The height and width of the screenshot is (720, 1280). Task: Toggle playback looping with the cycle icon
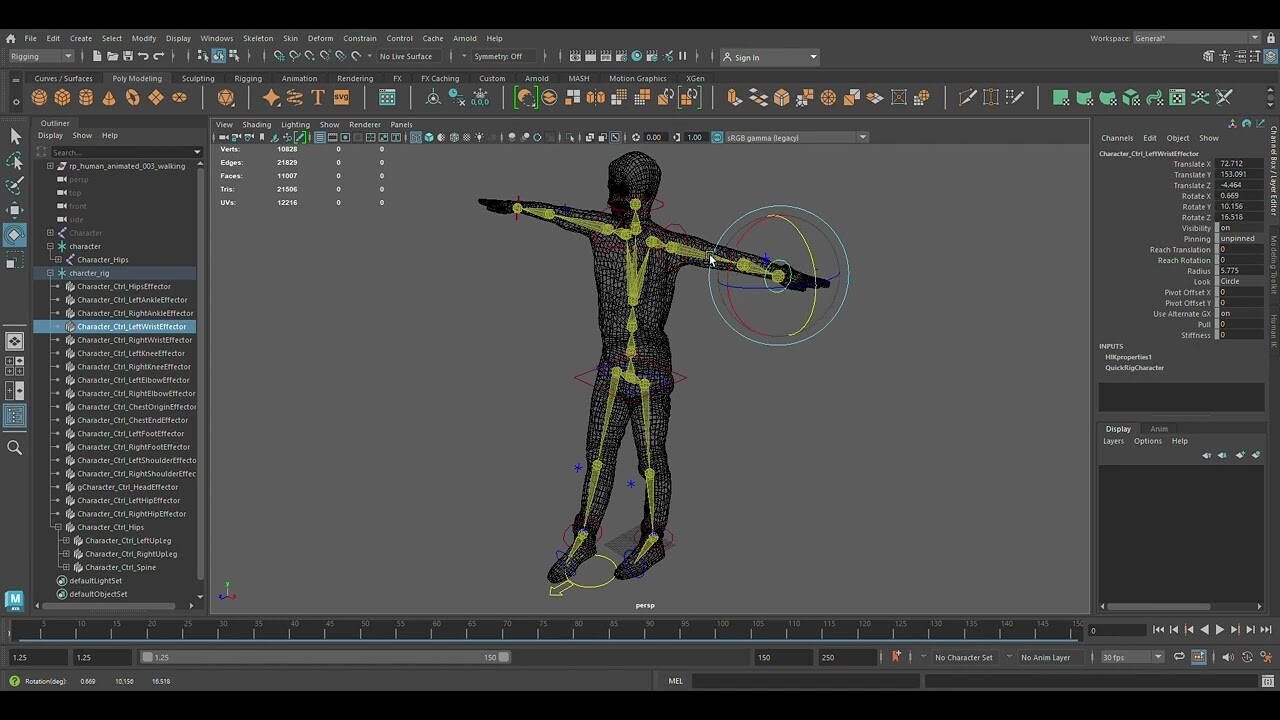pyautogui.click(x=1181, y=657)
